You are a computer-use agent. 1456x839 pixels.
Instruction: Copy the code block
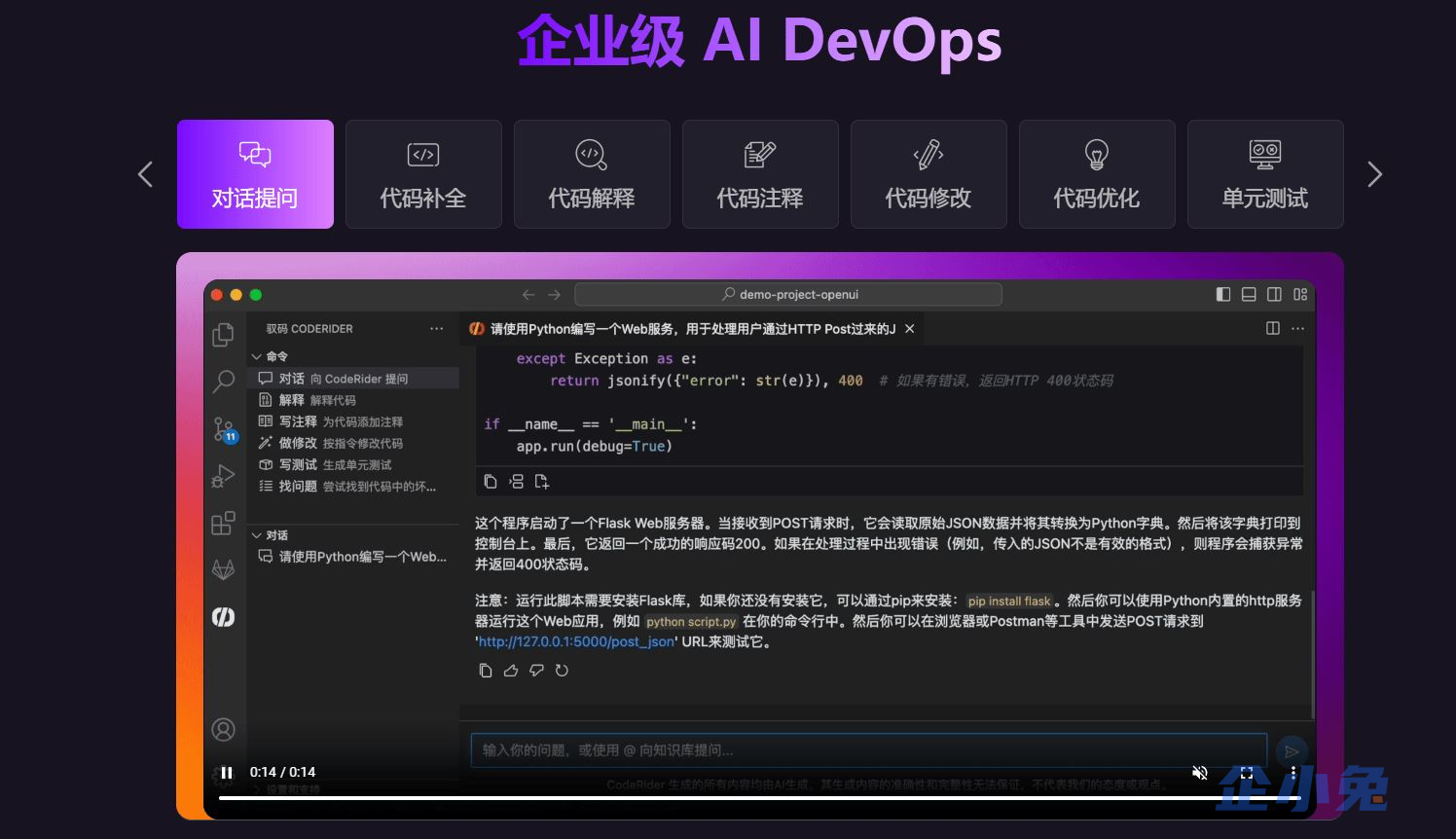click(491, 482)
